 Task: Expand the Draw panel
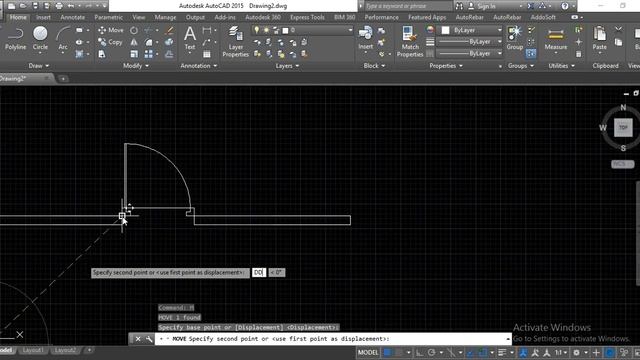click(39, 66)
